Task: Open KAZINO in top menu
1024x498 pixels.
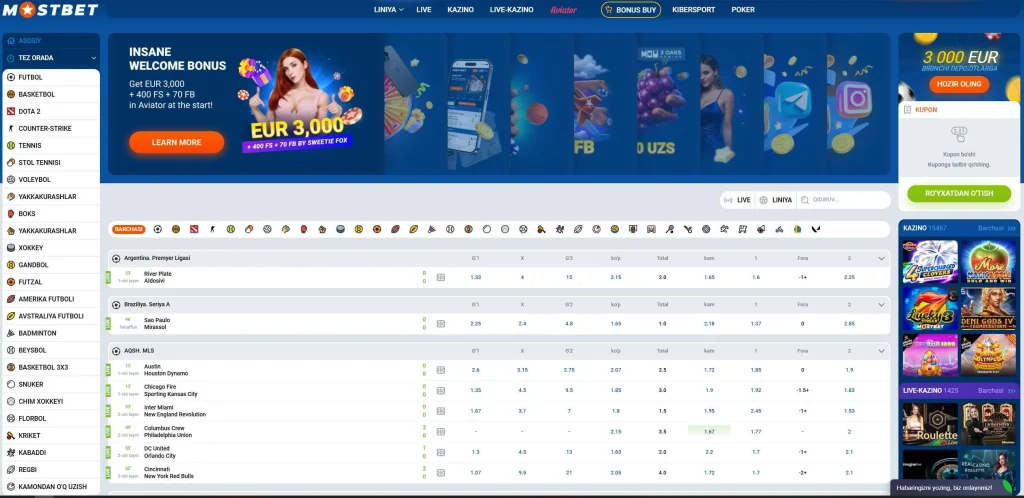Action: click(460, 10)
